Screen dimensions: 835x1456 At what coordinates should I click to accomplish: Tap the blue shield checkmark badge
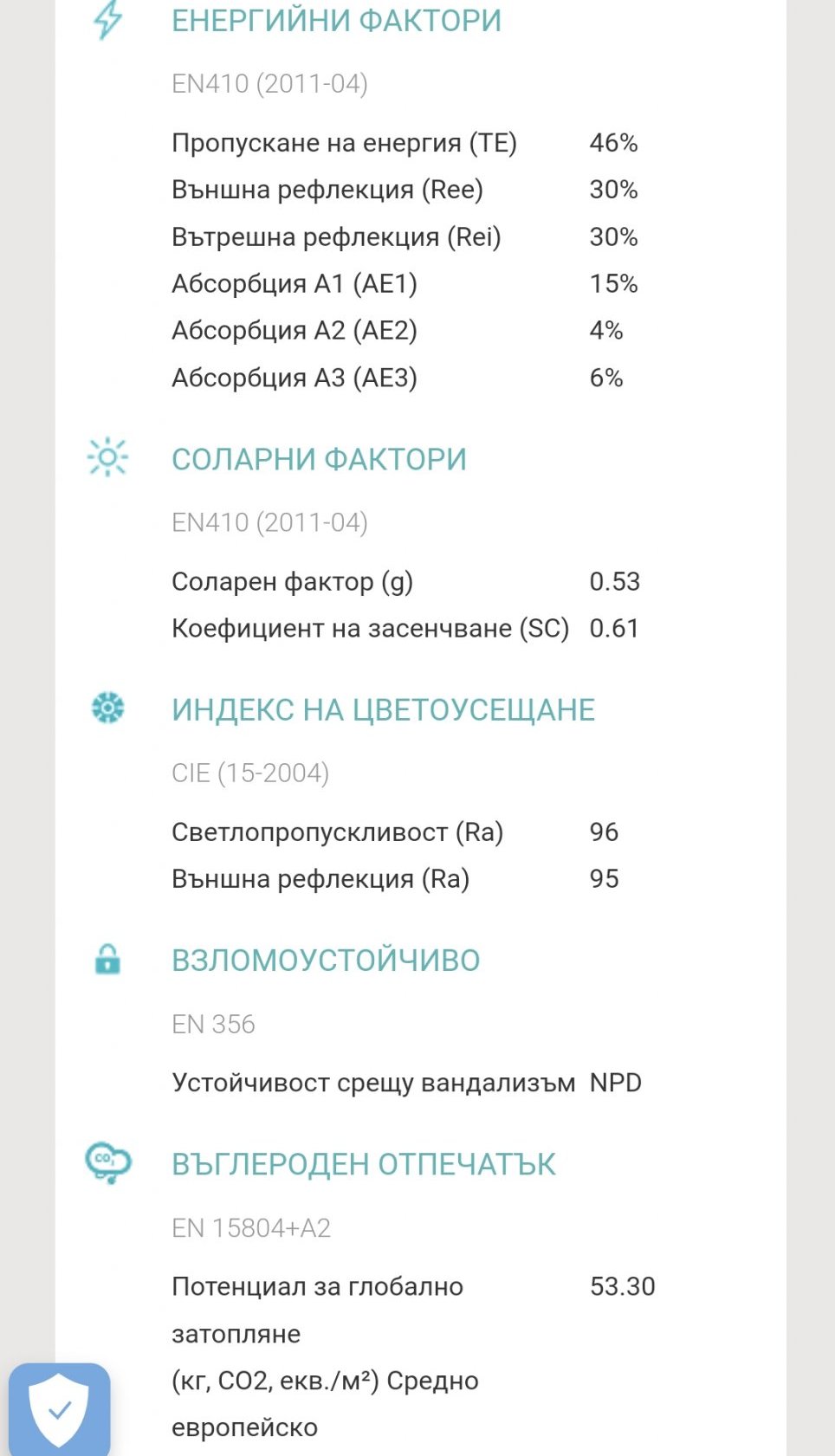click(59, 1409)
